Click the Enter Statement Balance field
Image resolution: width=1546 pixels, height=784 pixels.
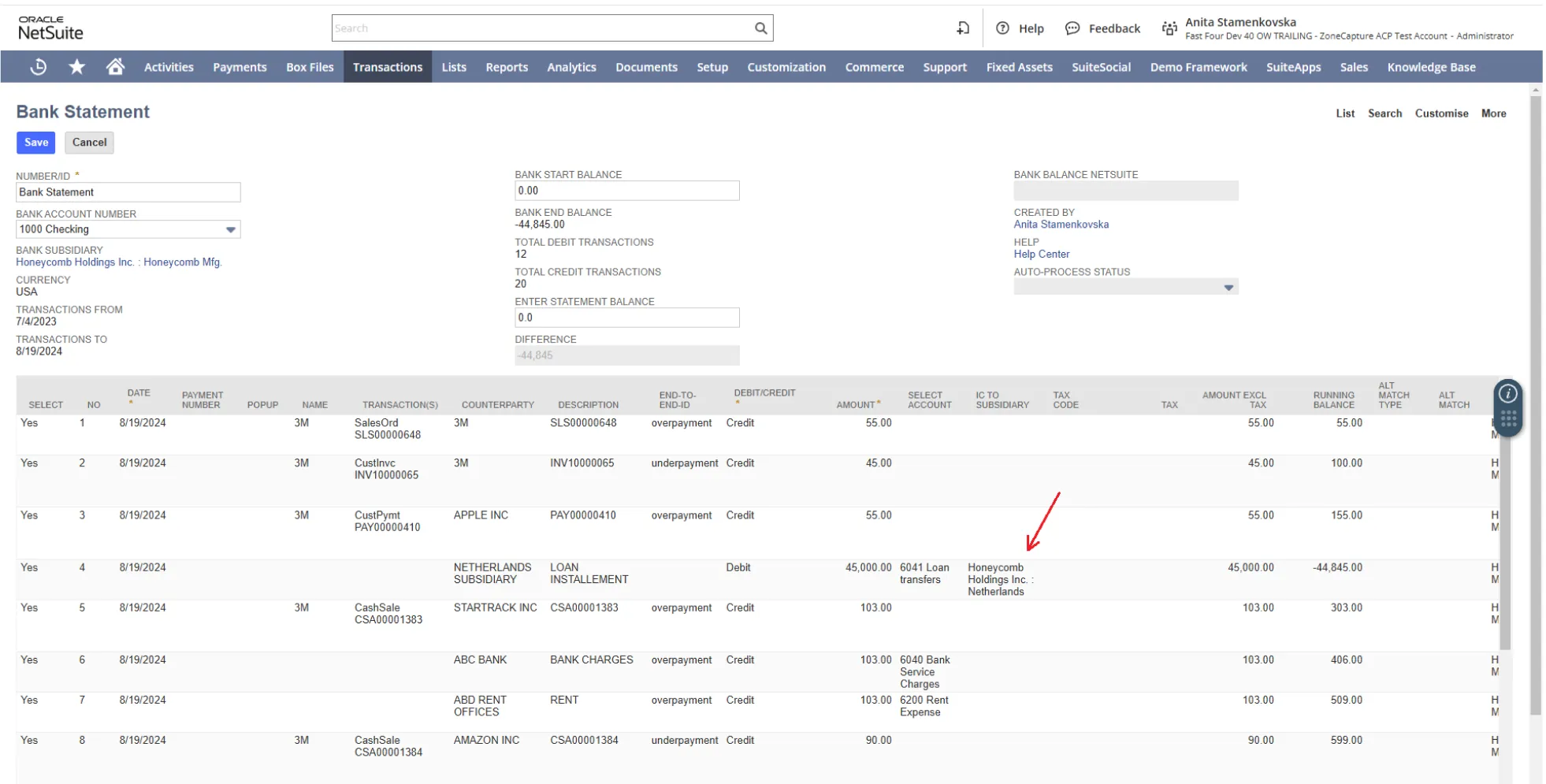pos(627,318)
